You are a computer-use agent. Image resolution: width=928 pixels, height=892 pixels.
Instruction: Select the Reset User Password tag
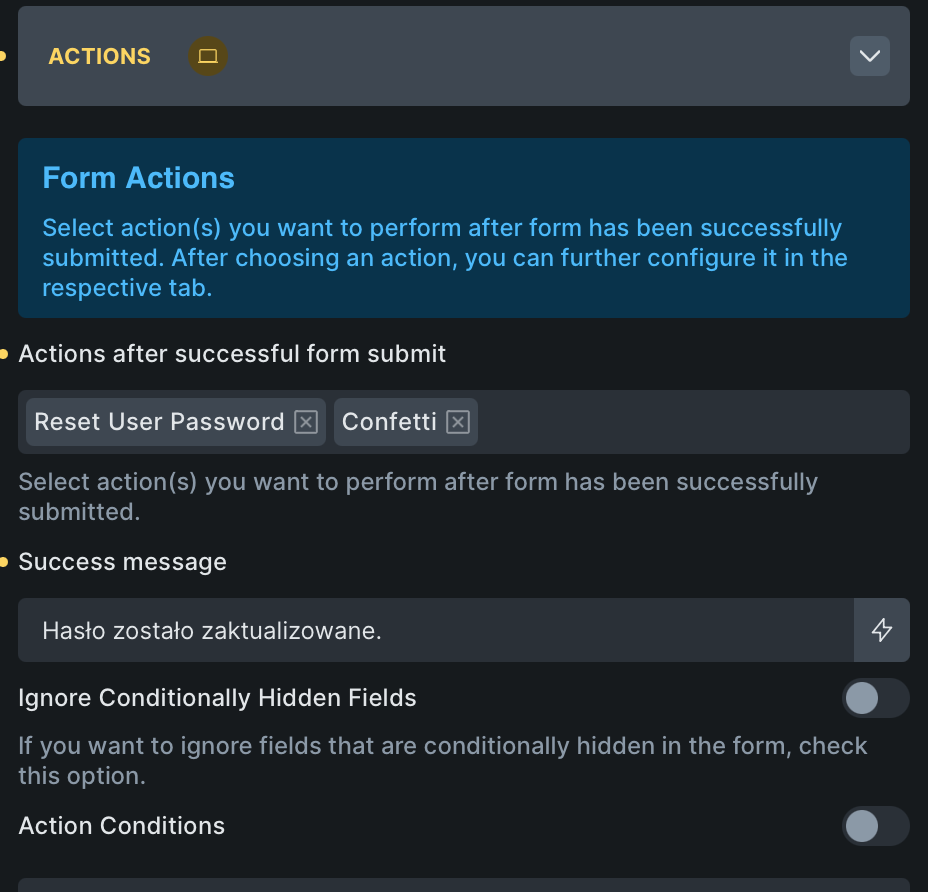click(159, 422)
